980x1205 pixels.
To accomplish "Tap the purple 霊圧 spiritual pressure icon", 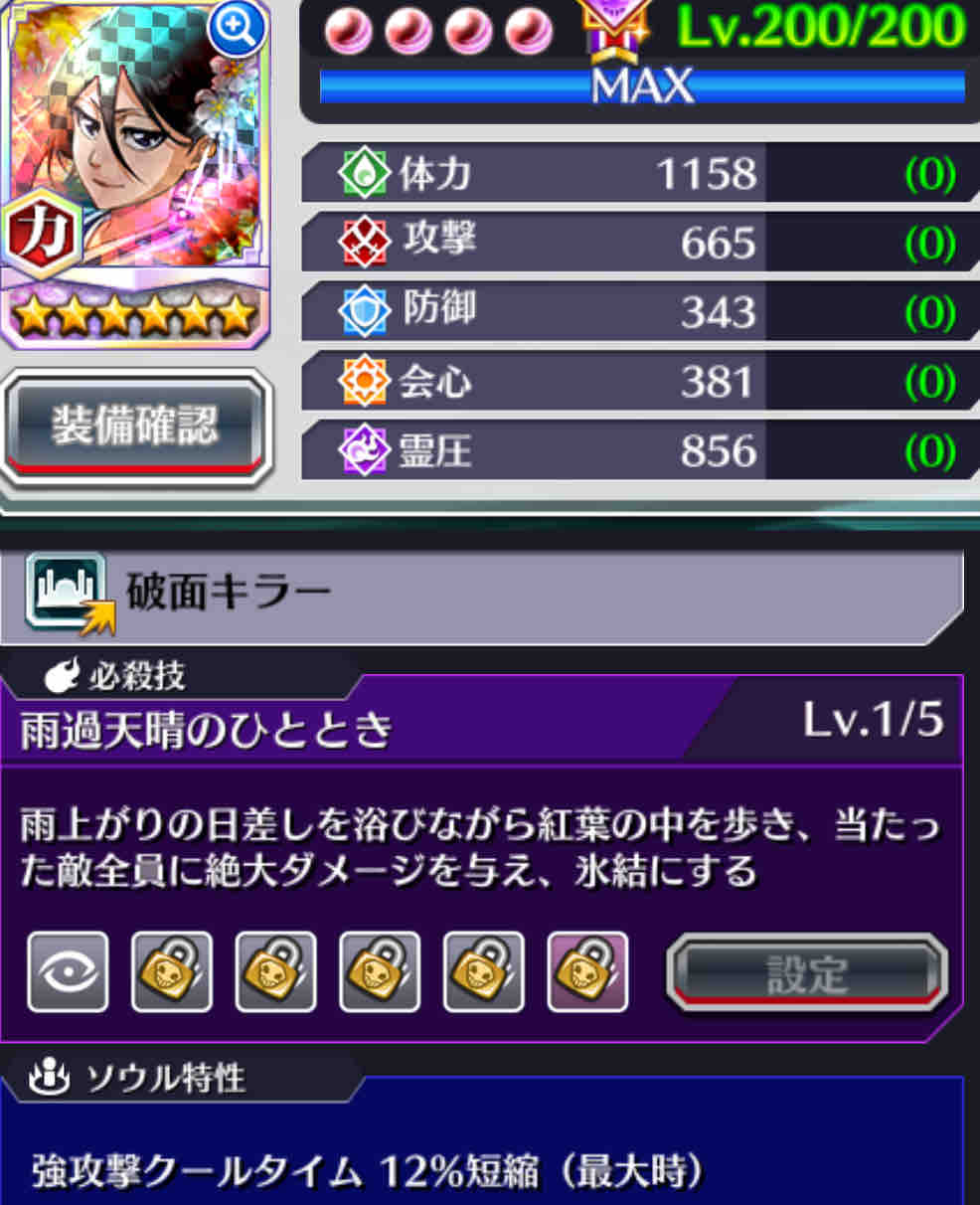I will 363,450.
